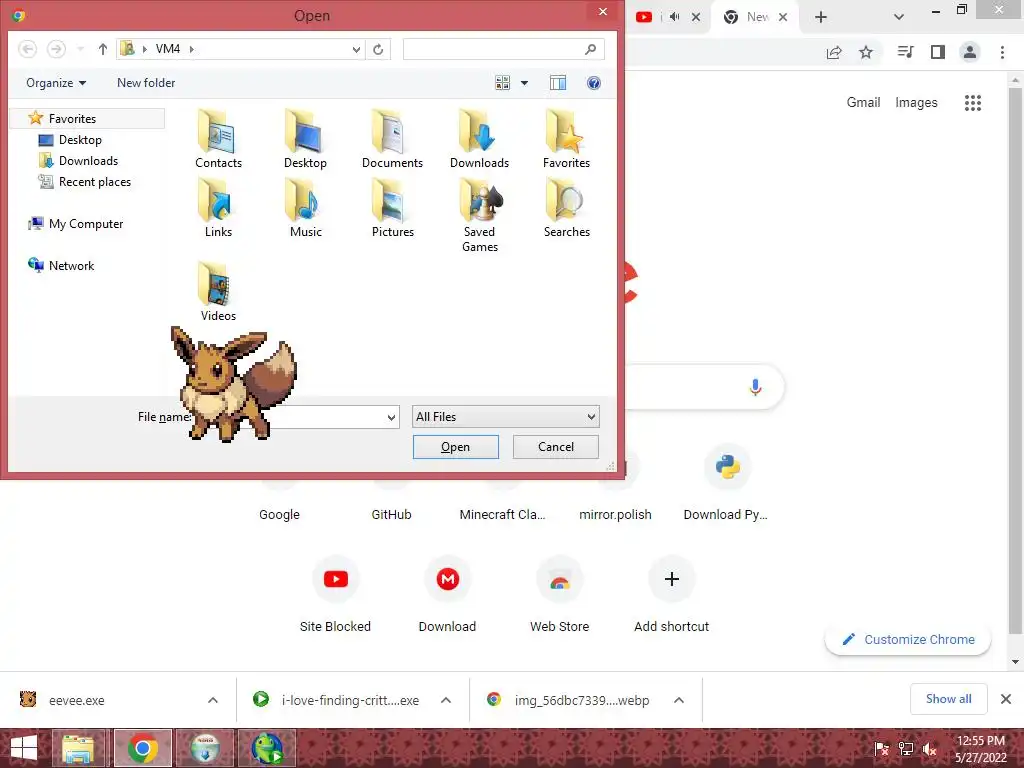Open the Images link
Screen dimensions: 1024x768
916,103
